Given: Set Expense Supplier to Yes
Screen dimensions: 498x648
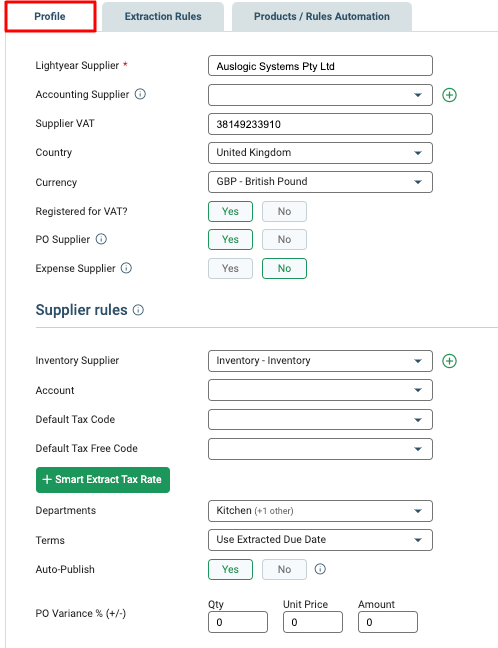Looking at the screenshot, I should [230, 269].
